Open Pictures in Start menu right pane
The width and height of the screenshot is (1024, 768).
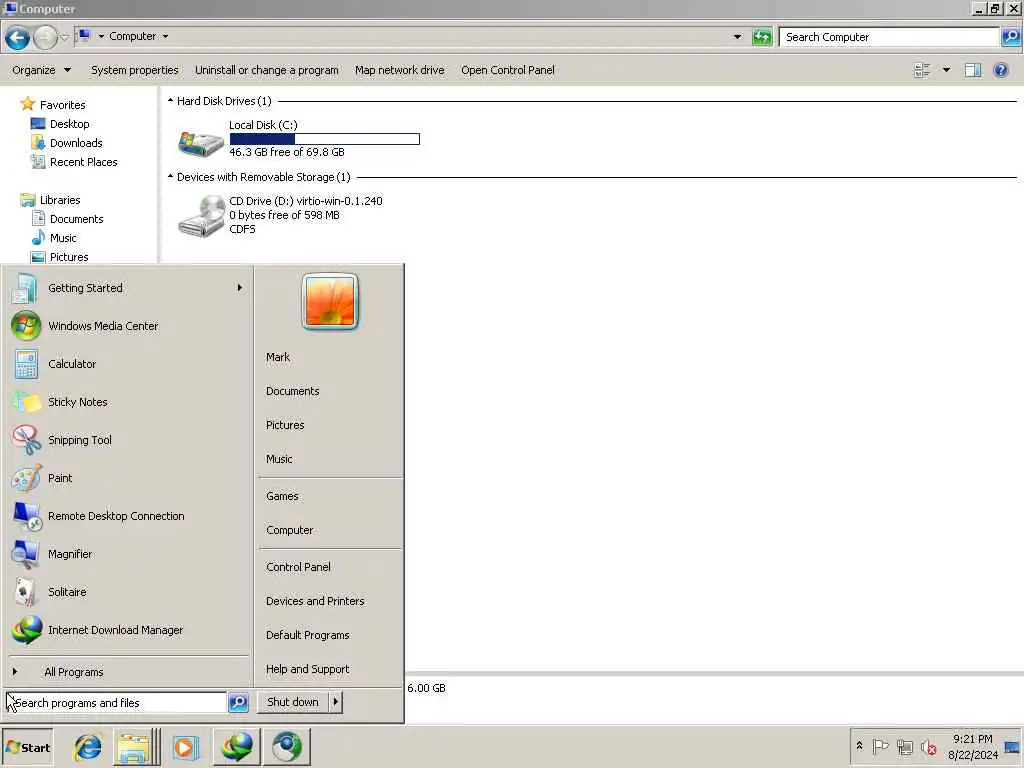(x=285, y=425)
